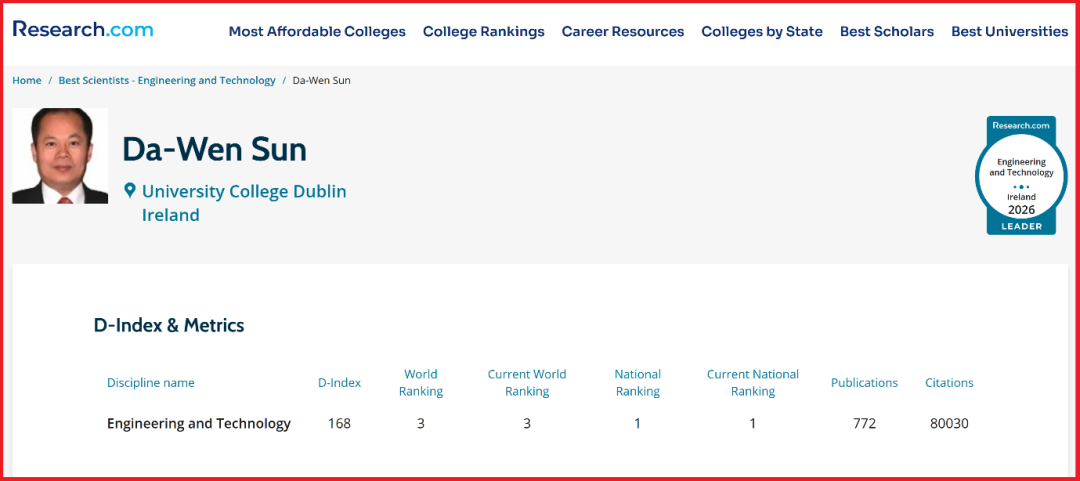The height and width of the screenshot is (481, 1080).
Task: Click the location pin icon beside University College Dublin
Action: (129, 191)
